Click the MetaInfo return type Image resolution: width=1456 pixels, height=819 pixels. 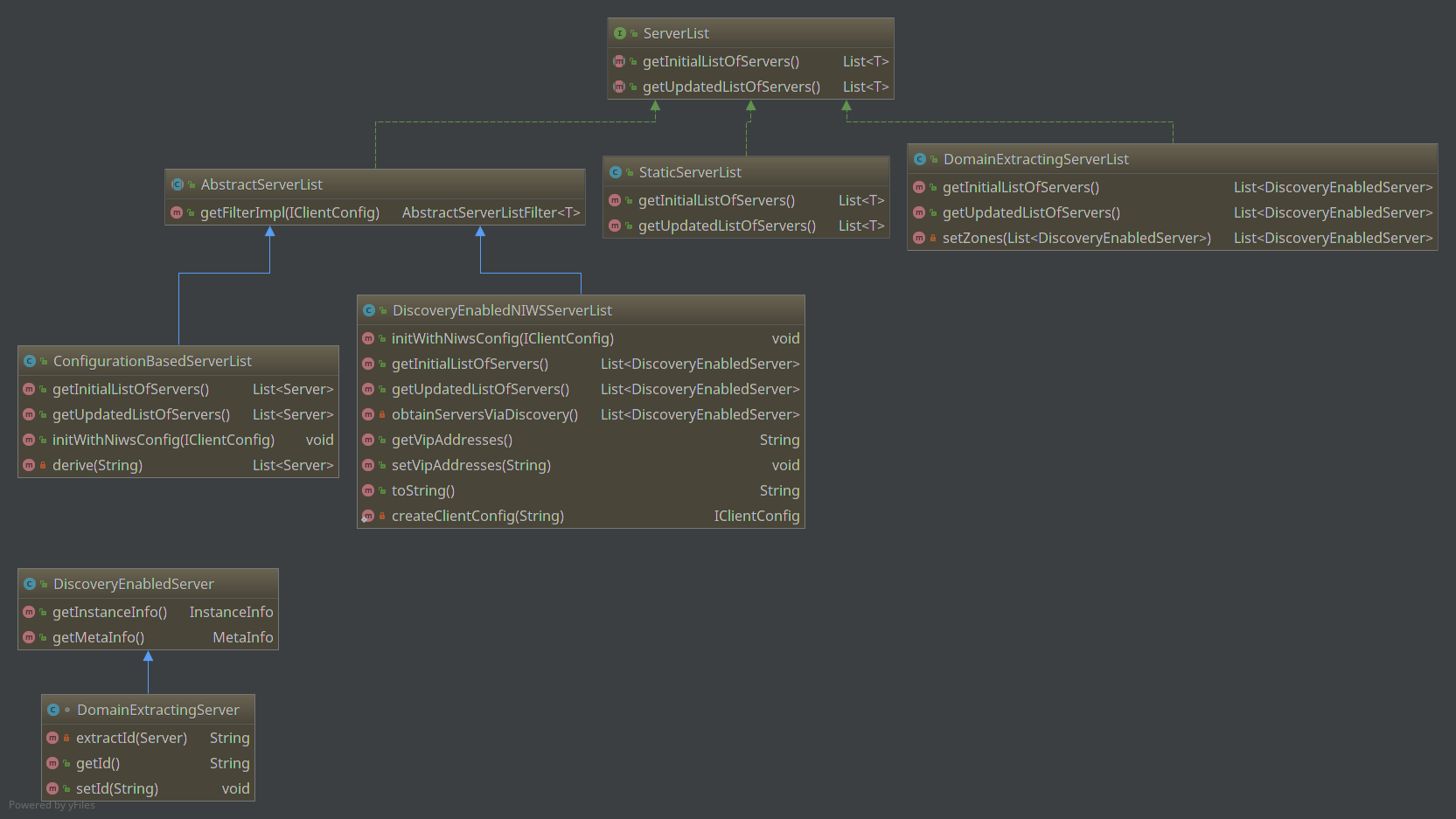[243, 637]
